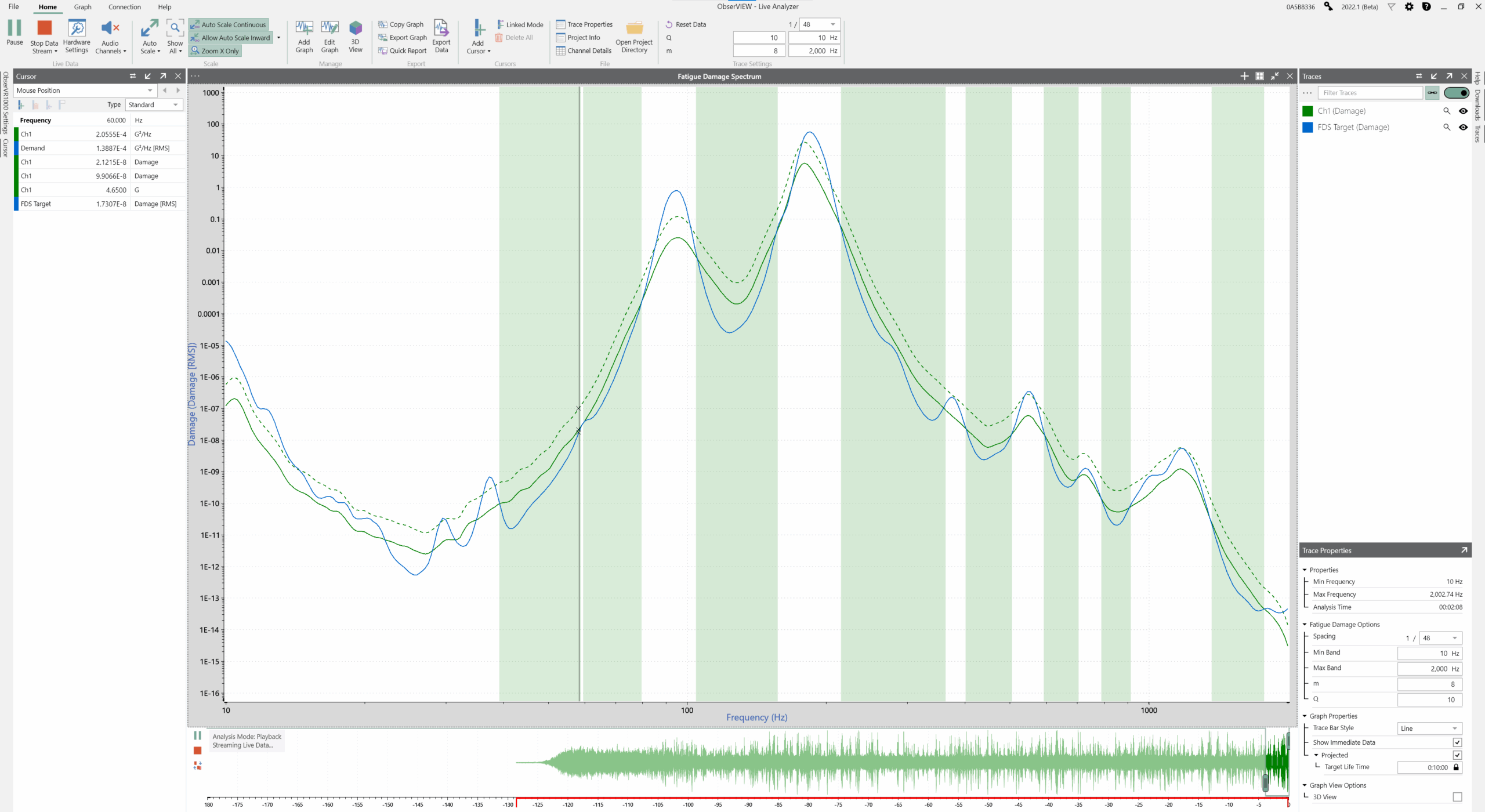
Task: Stop playback with the red square button
Action: click(197, 751)
